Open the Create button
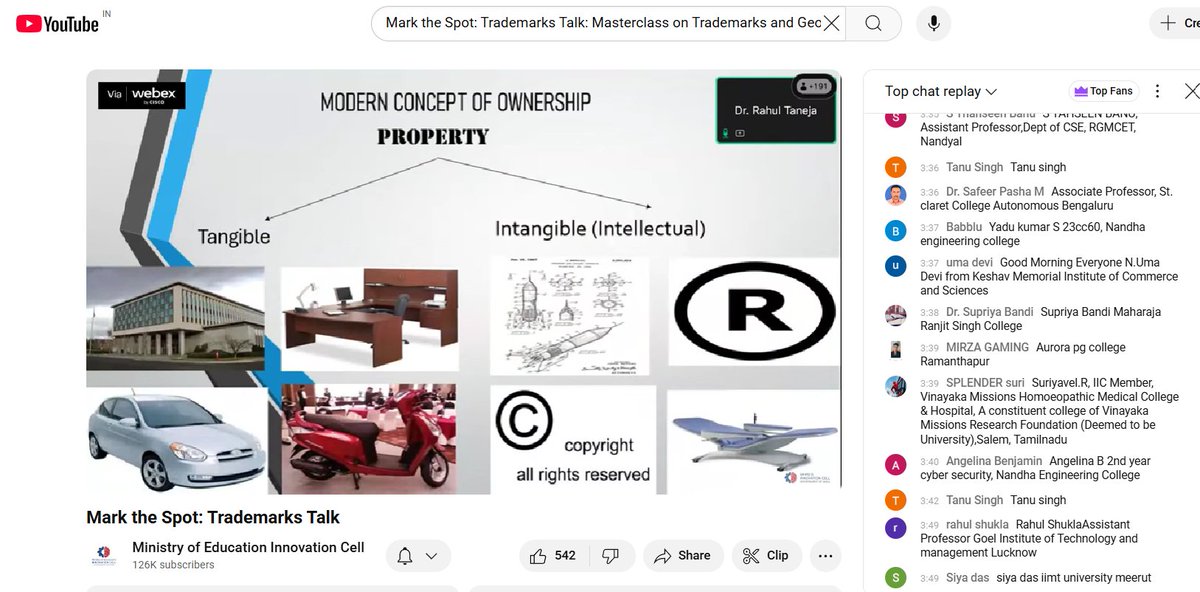1200x592 pixels. 1177,23
